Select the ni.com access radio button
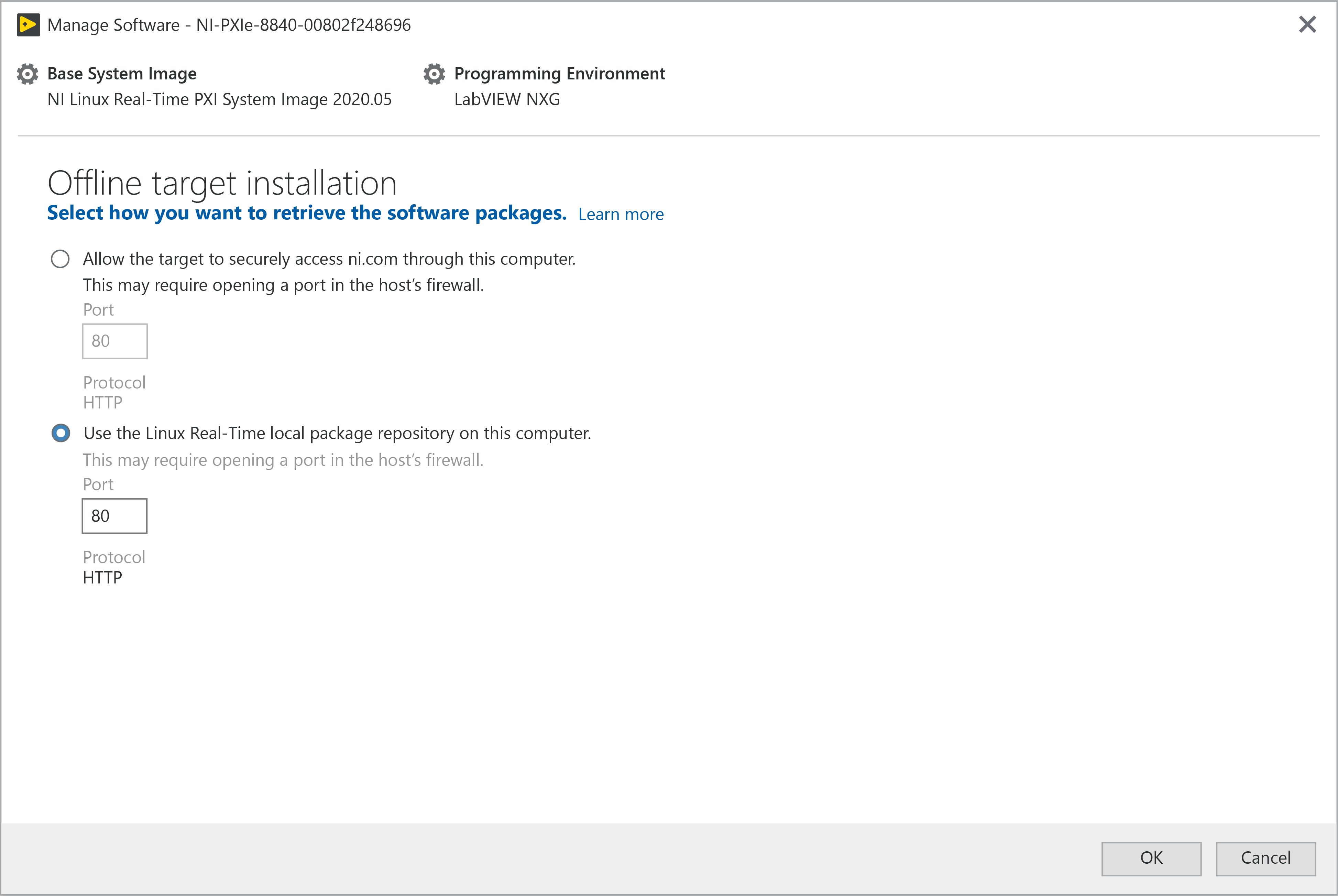This screenshot has height=896, width=1338. point(60,259)
